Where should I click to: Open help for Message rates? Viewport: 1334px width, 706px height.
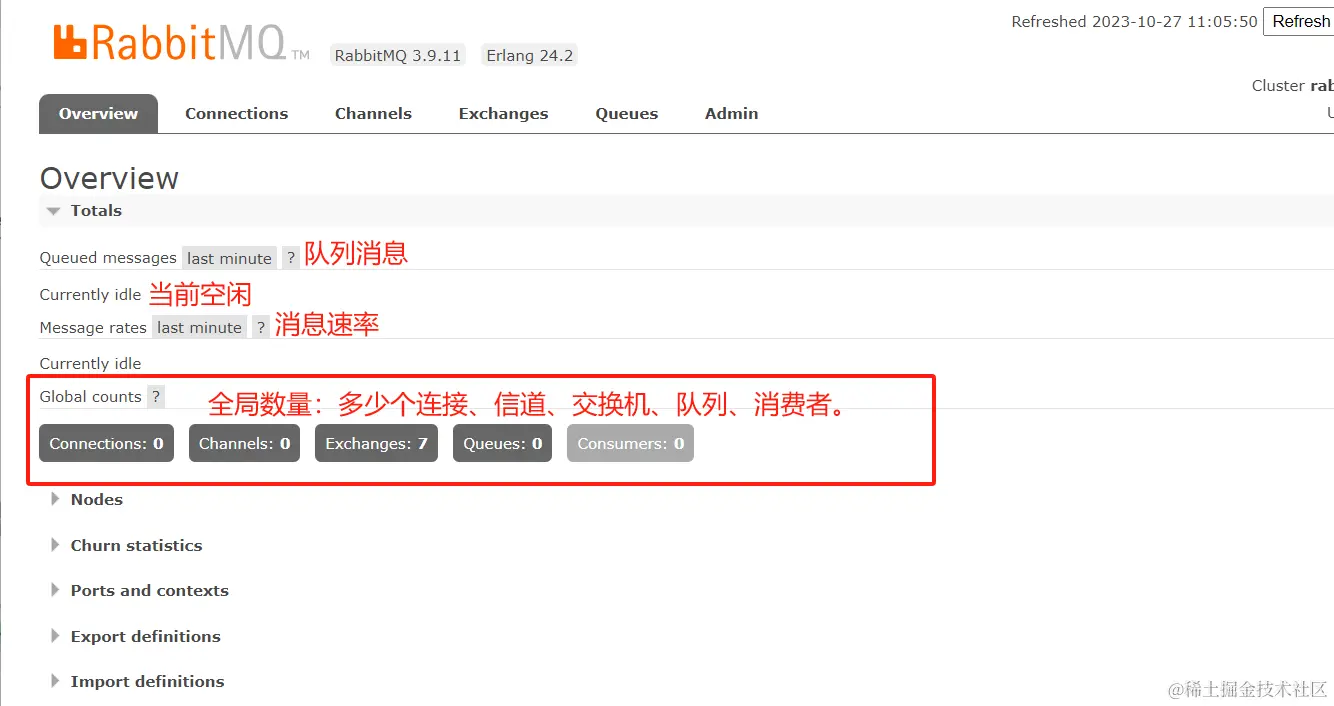click(x=261, y=327)
